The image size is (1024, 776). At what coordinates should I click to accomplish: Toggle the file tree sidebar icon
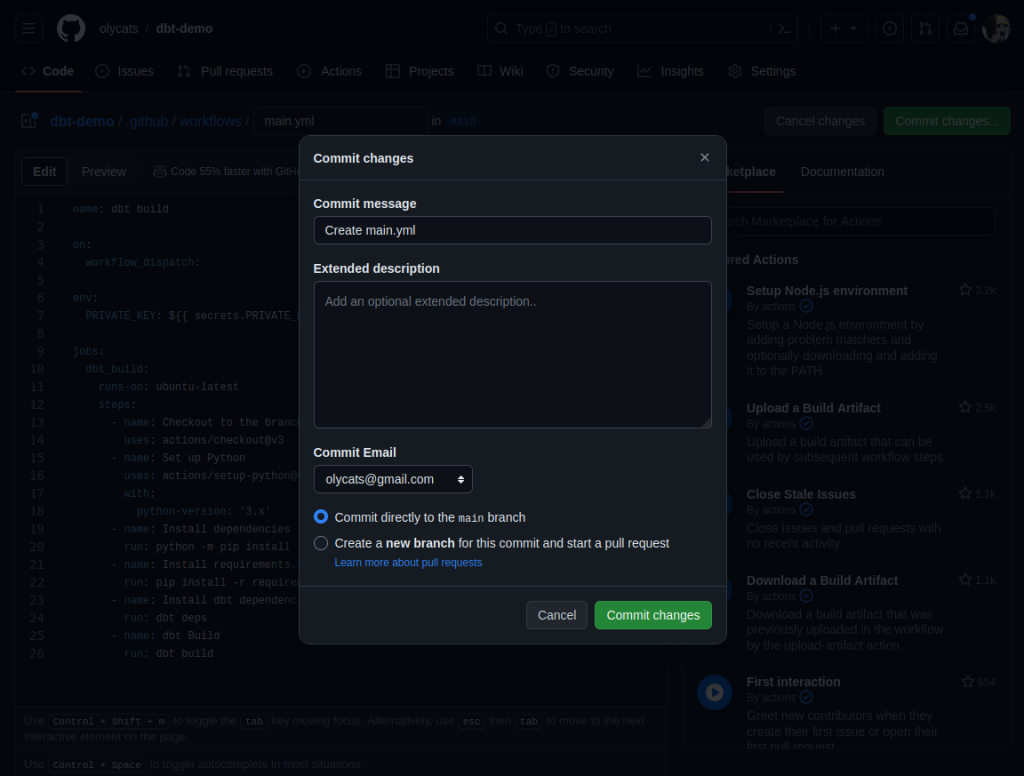coord(29,121)
